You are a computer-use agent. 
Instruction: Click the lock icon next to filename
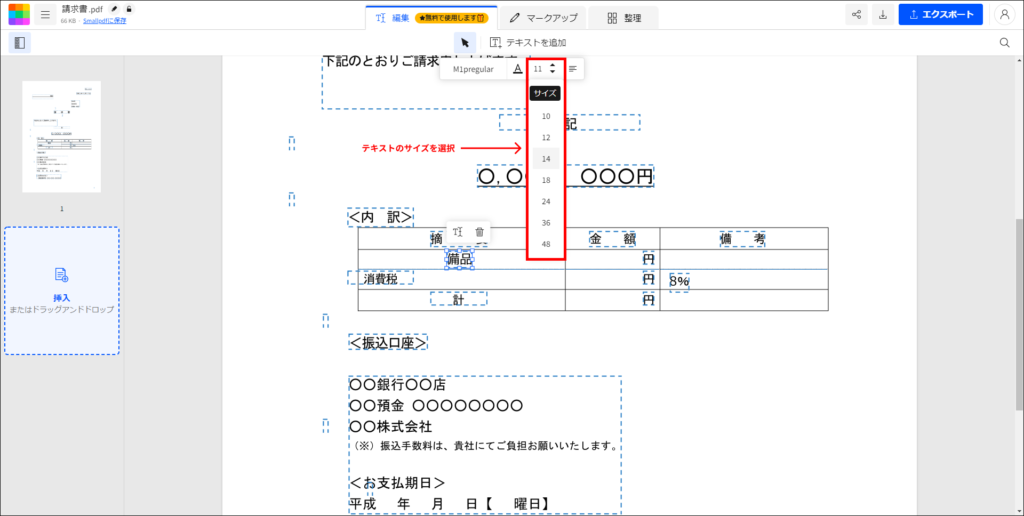coord(129,9)
